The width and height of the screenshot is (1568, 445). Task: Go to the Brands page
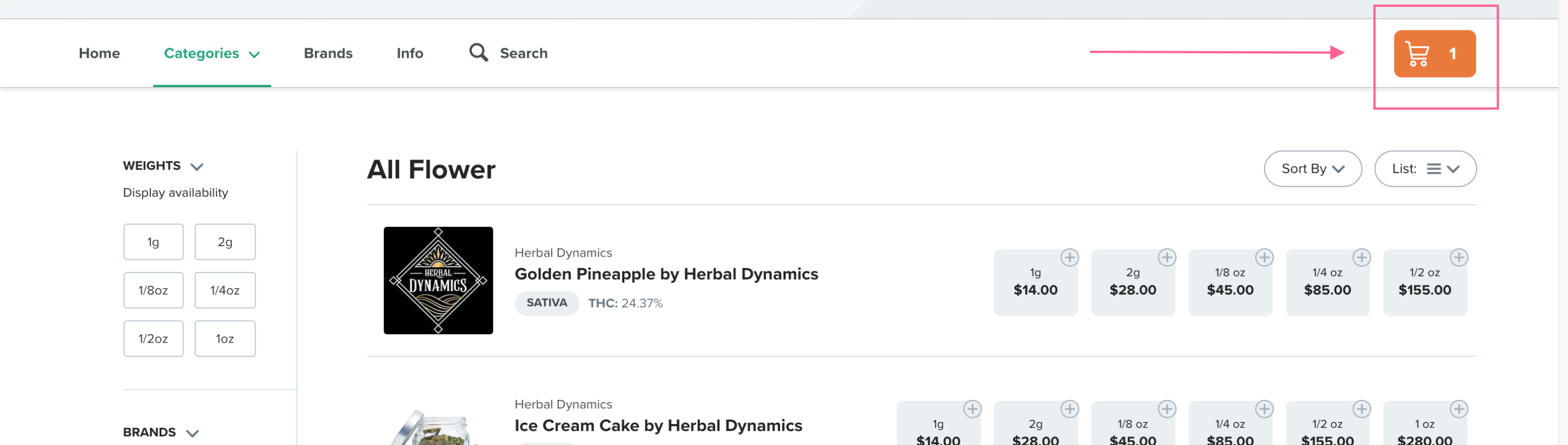click(328, 53)
